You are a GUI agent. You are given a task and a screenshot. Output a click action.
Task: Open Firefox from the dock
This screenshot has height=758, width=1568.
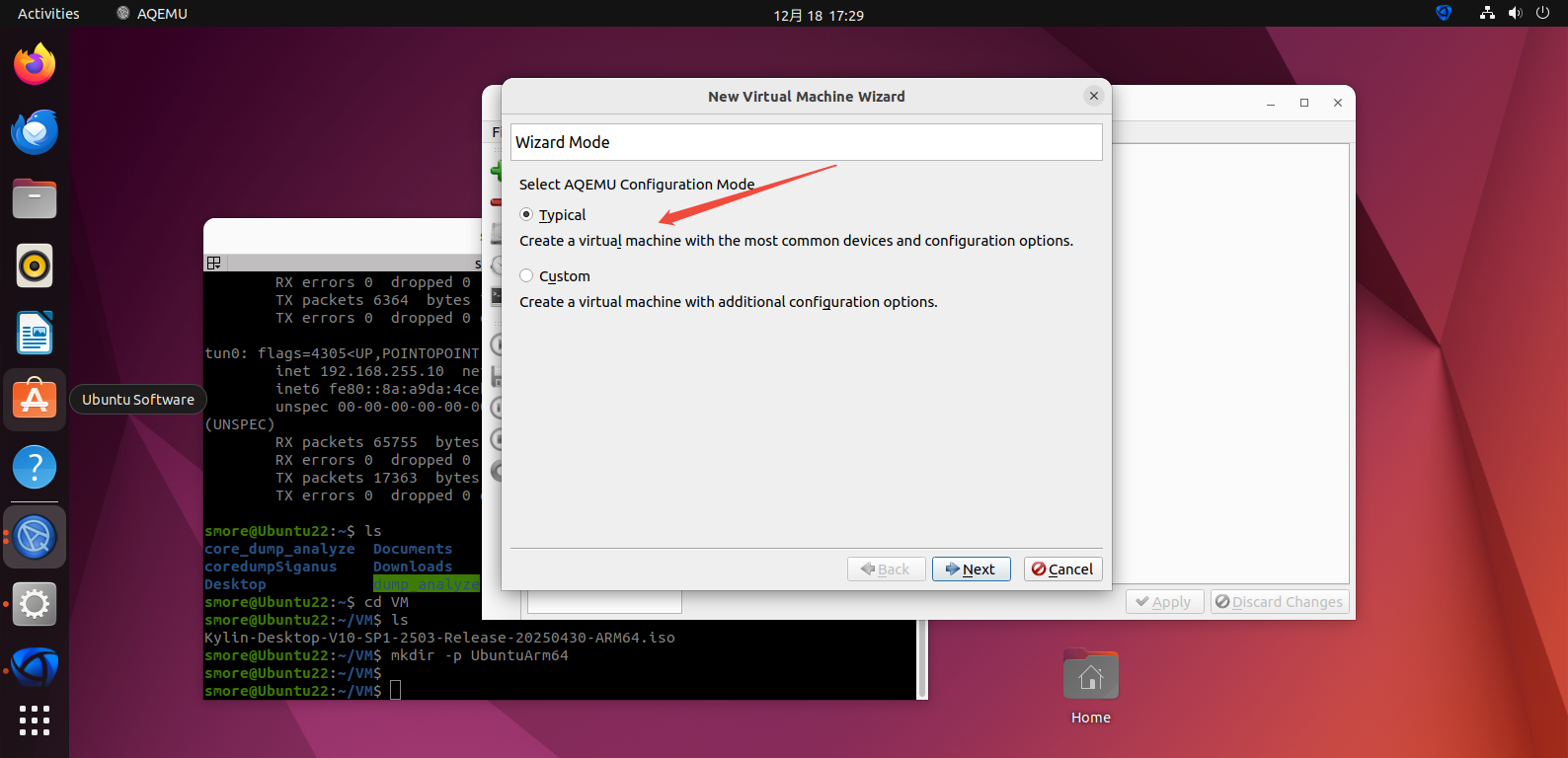coord(35,64)
